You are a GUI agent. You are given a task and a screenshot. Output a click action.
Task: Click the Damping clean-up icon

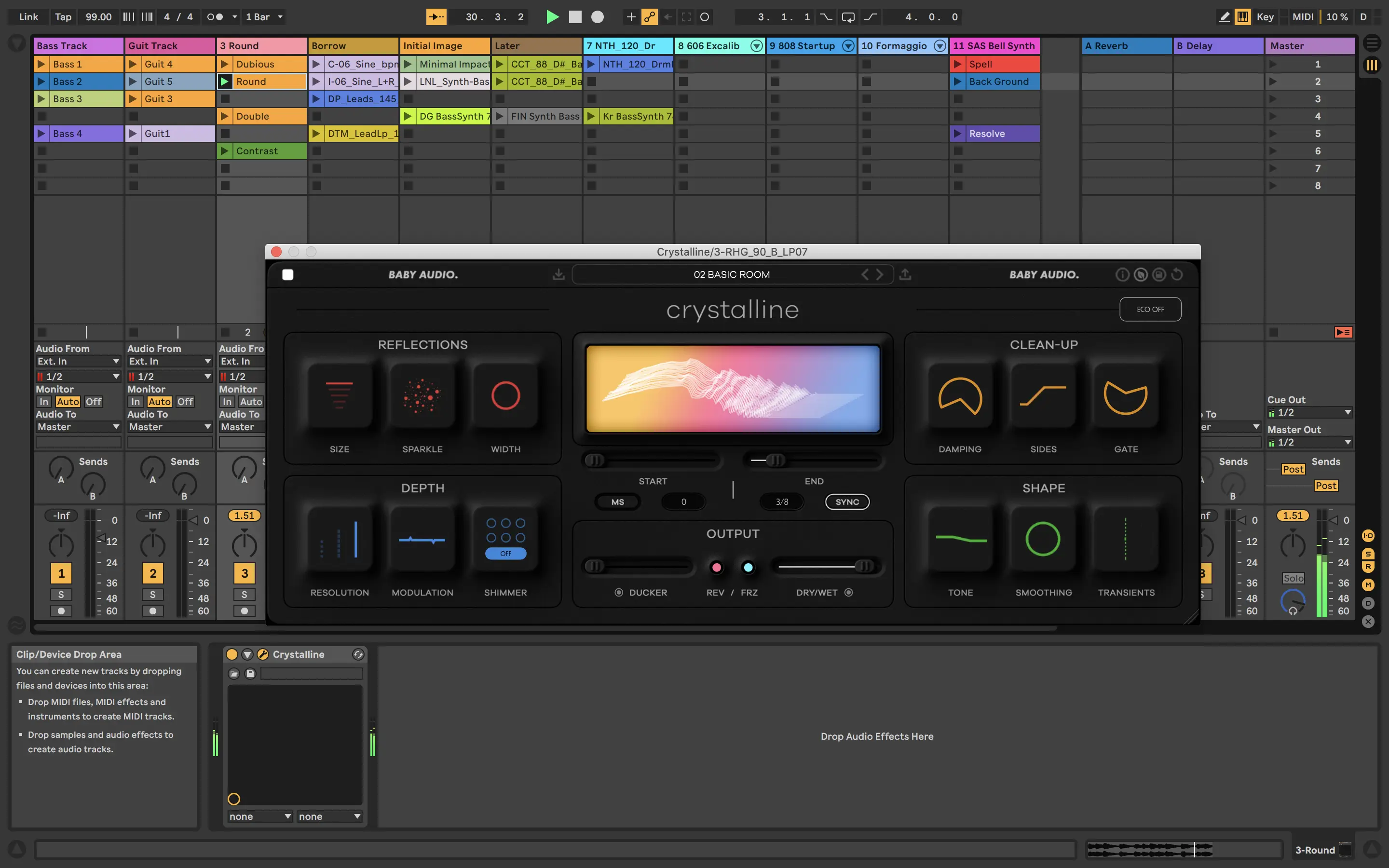[x=960, y=395]
